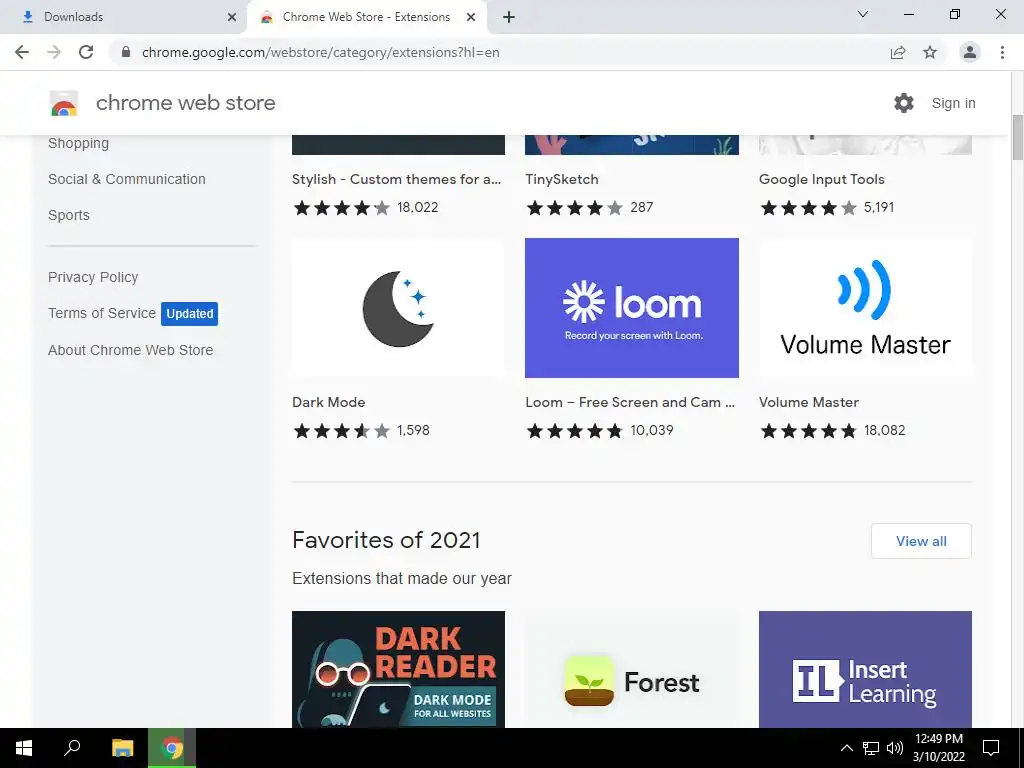View all Favorites of 2021
This screenshot has width=1024, height=768.
[921, 541]
